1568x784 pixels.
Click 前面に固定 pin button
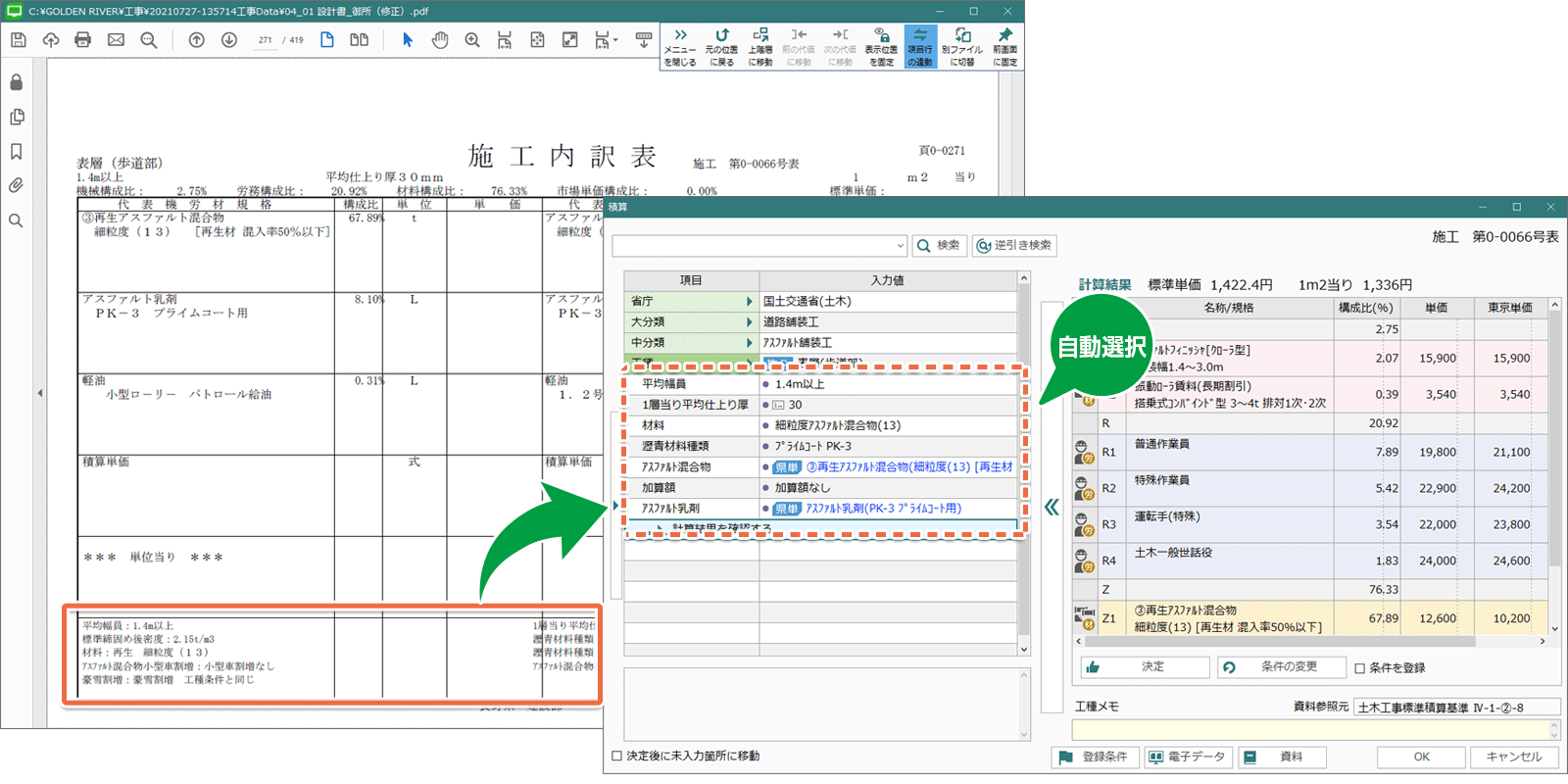click(x=1004, y=47)
